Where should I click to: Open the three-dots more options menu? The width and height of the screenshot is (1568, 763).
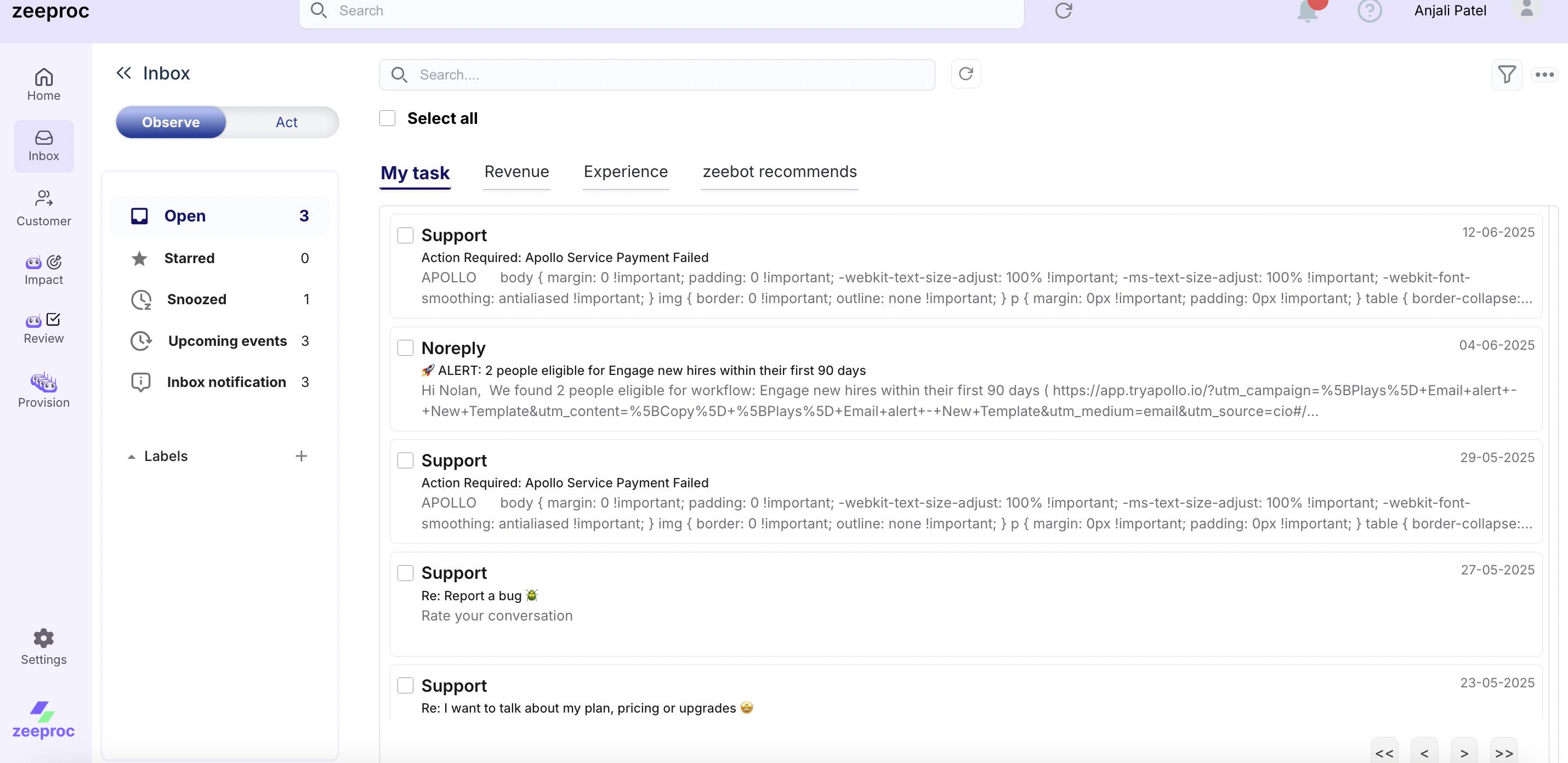1544,74
